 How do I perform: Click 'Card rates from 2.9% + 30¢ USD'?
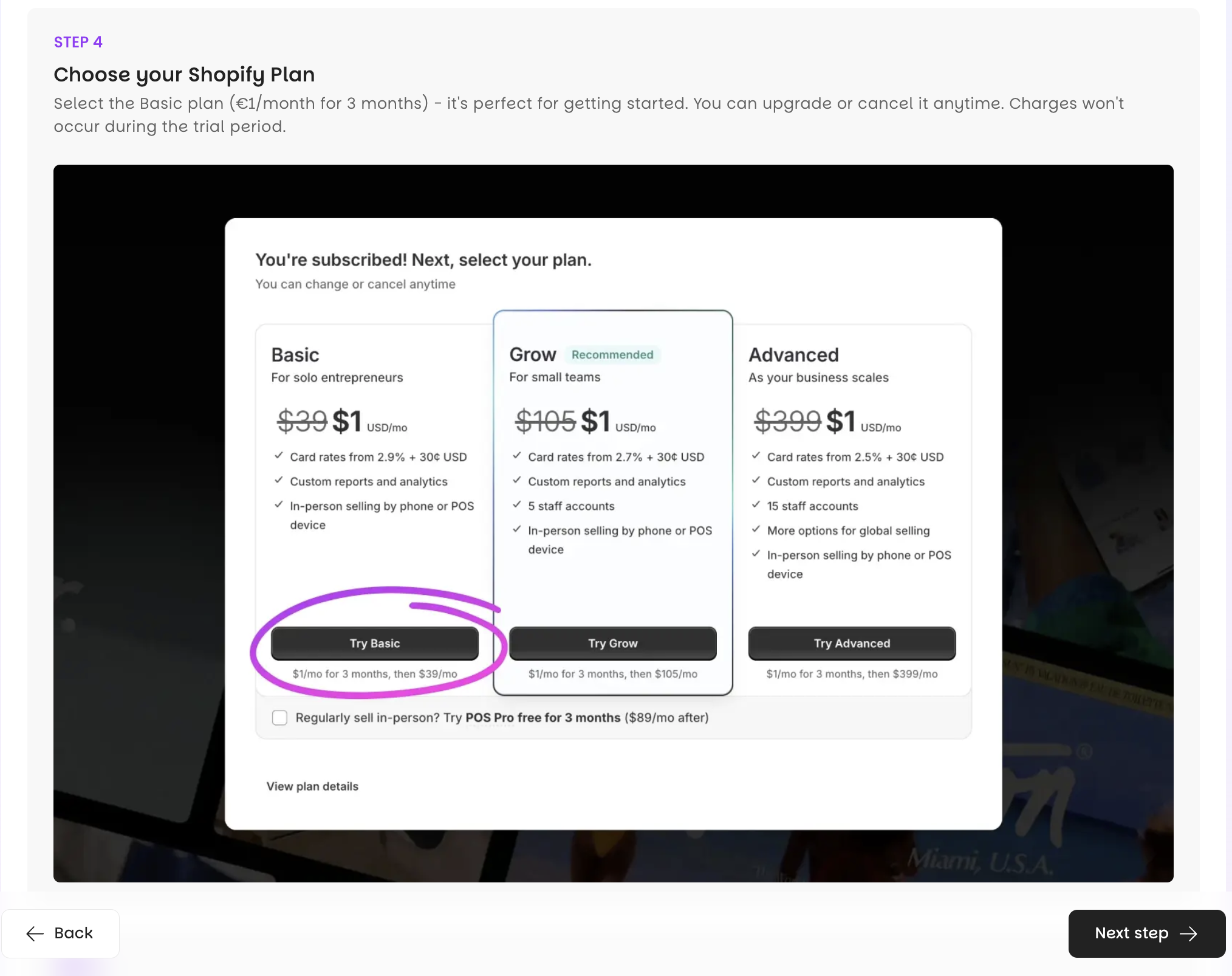(378, 457)
